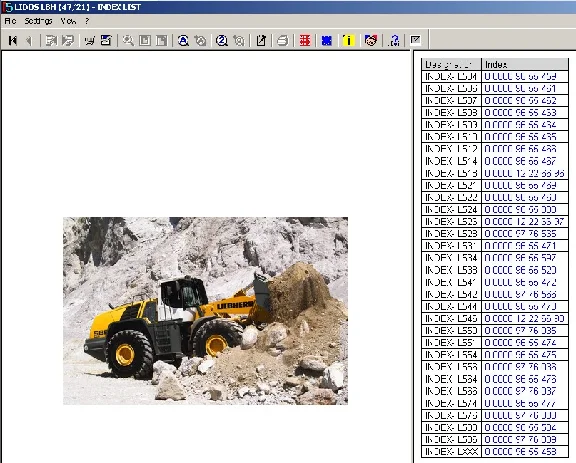Viewport: 576px width, 463px height.
Task: Click the colorful face icon in toolbar
Action: [x=371, y=40]
